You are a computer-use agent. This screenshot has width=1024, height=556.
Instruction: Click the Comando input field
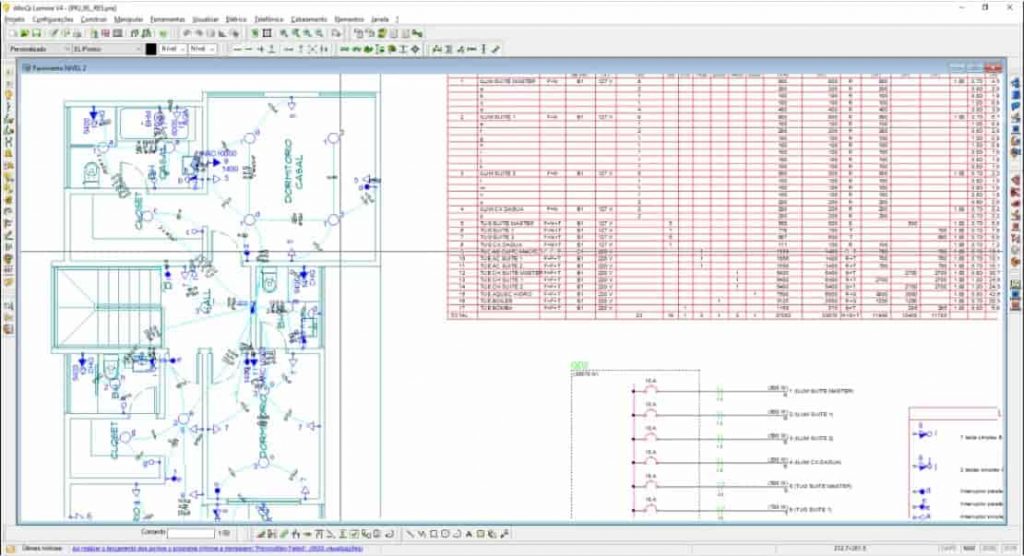coord(191,534)
